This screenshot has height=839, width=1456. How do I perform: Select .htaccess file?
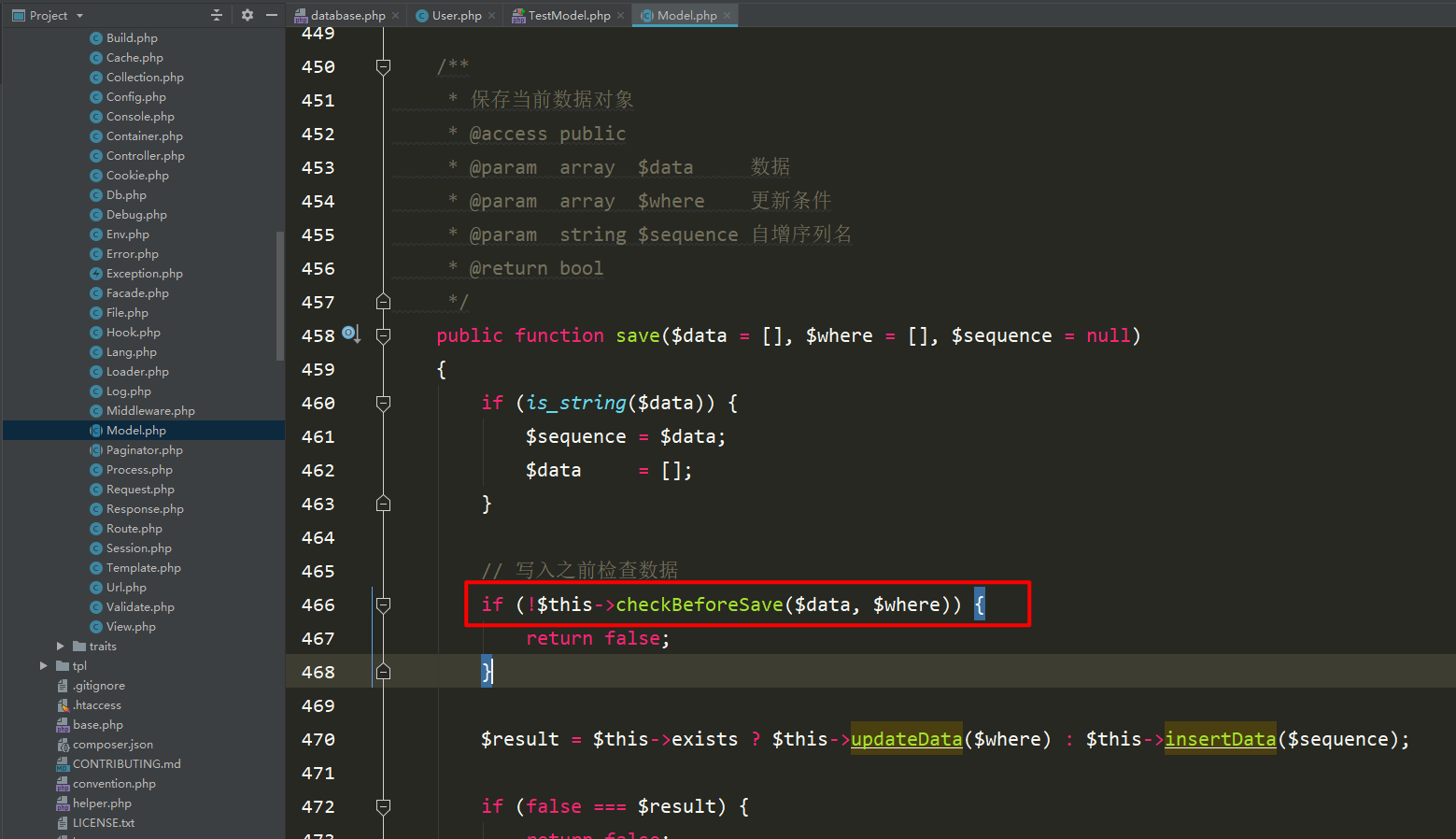[x=96, y=705]
